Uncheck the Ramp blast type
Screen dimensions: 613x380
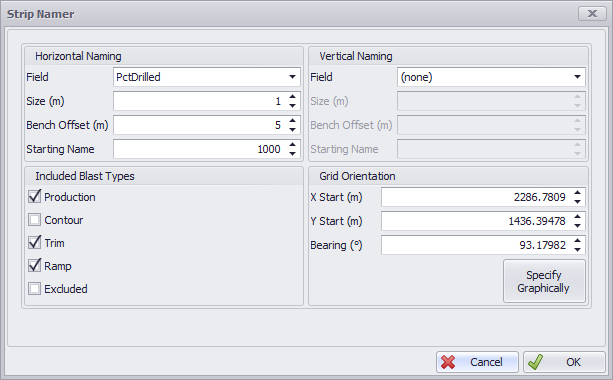[34, 265]
